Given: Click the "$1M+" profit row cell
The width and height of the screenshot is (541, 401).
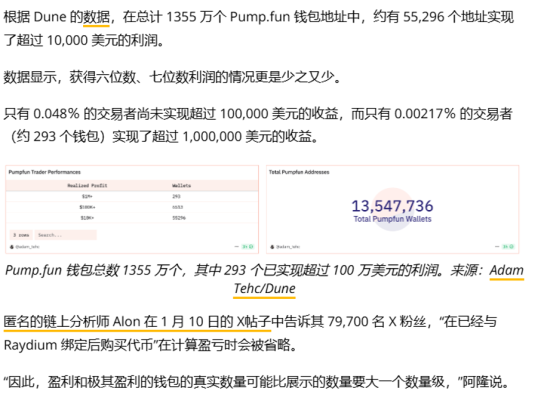Looking at the screenshot, I should pos(87,196).
